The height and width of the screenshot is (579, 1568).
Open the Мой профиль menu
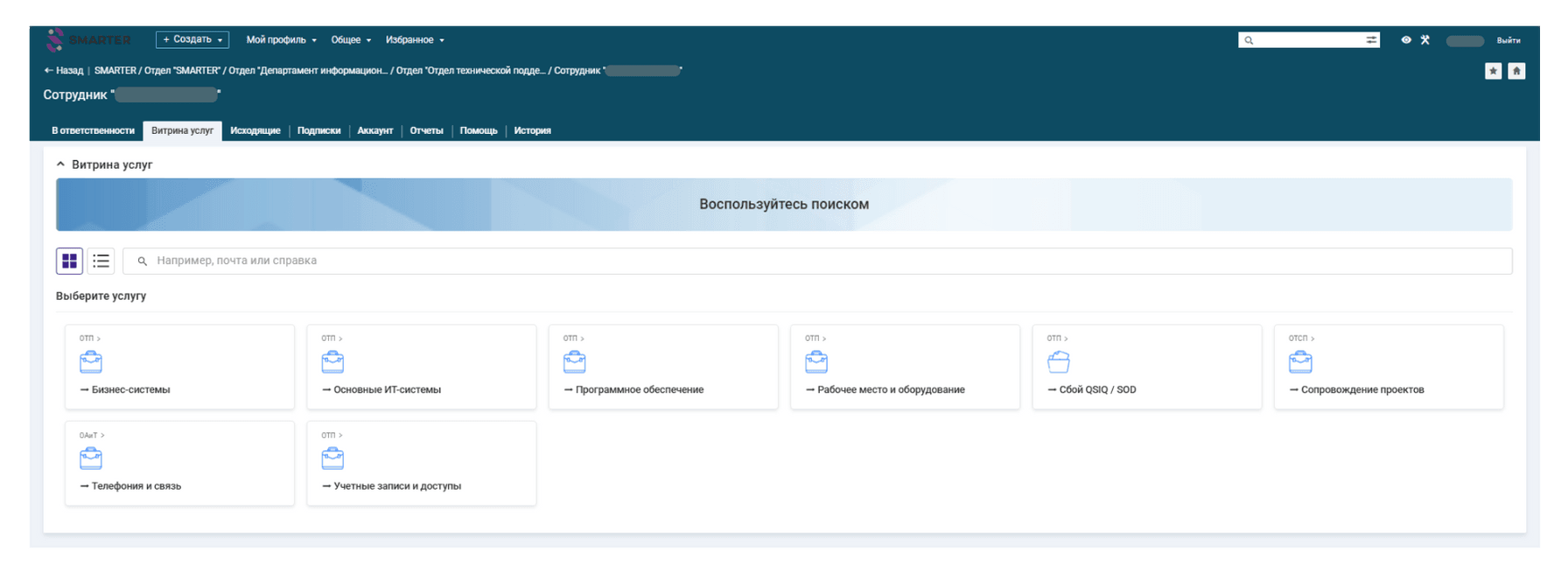coord(281,40)
